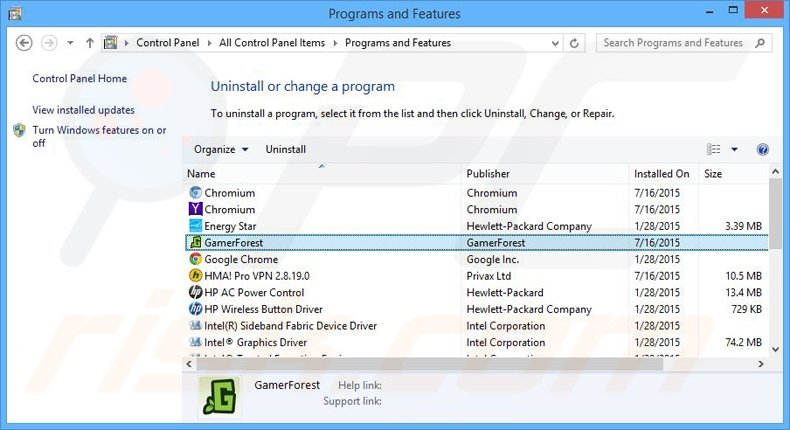Click the horizontal scrollbar right arrow

pos(761,364)
